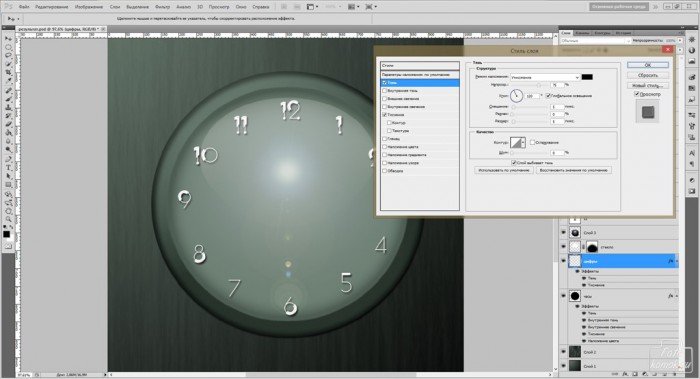Switch to the Каналы panel tab
The height and width of the screenshot is (379, 700).
(x=582, y=33)
